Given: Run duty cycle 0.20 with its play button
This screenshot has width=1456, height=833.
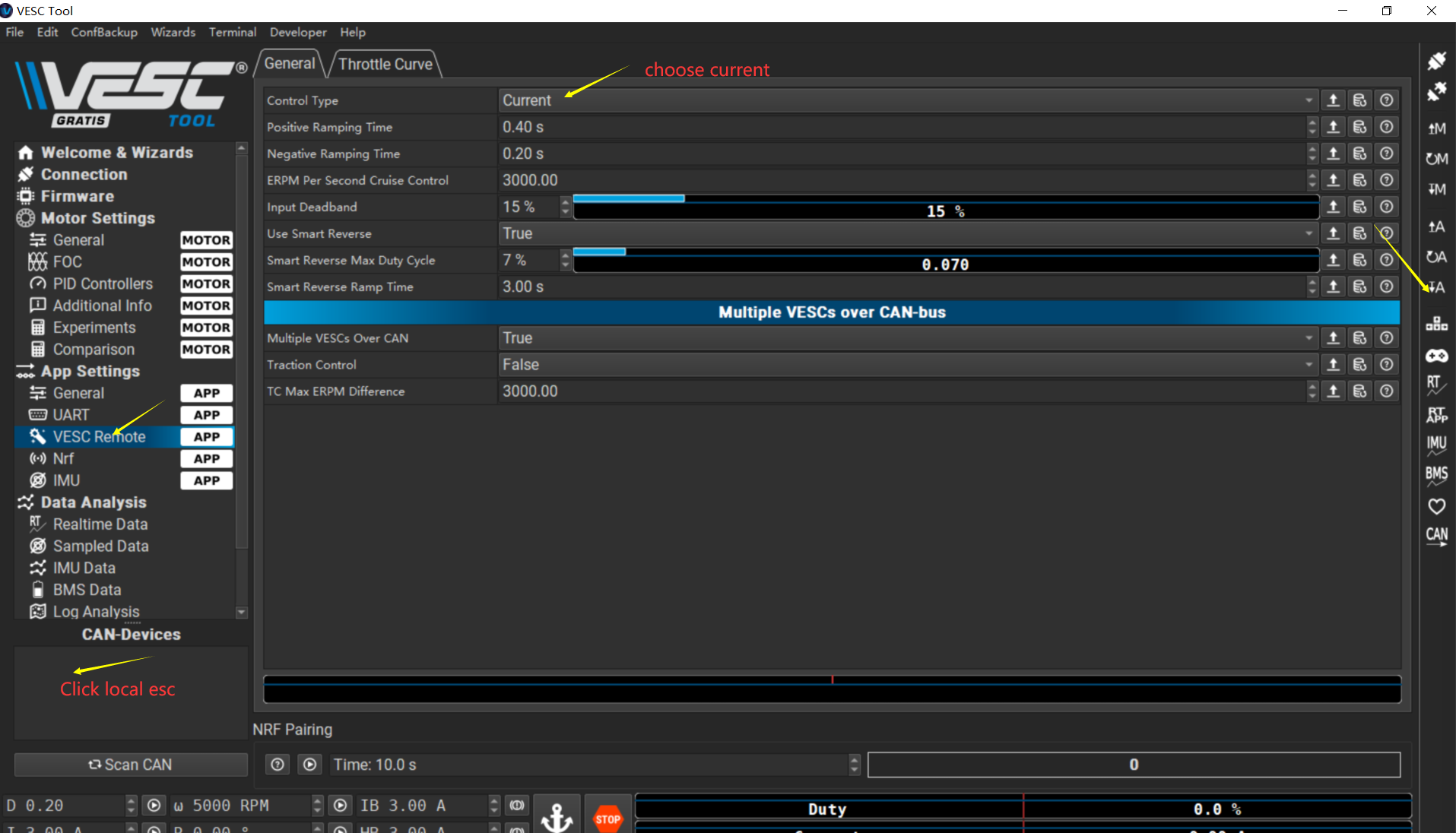Looking at the screenshot, I should pos(154,806).
